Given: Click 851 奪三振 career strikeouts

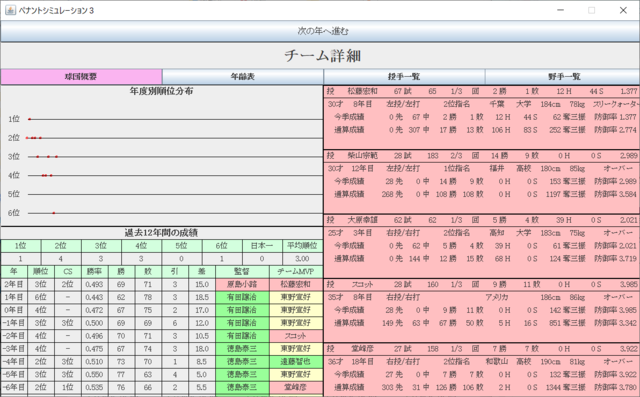Looking at the screenshot, I should point(567,323).
